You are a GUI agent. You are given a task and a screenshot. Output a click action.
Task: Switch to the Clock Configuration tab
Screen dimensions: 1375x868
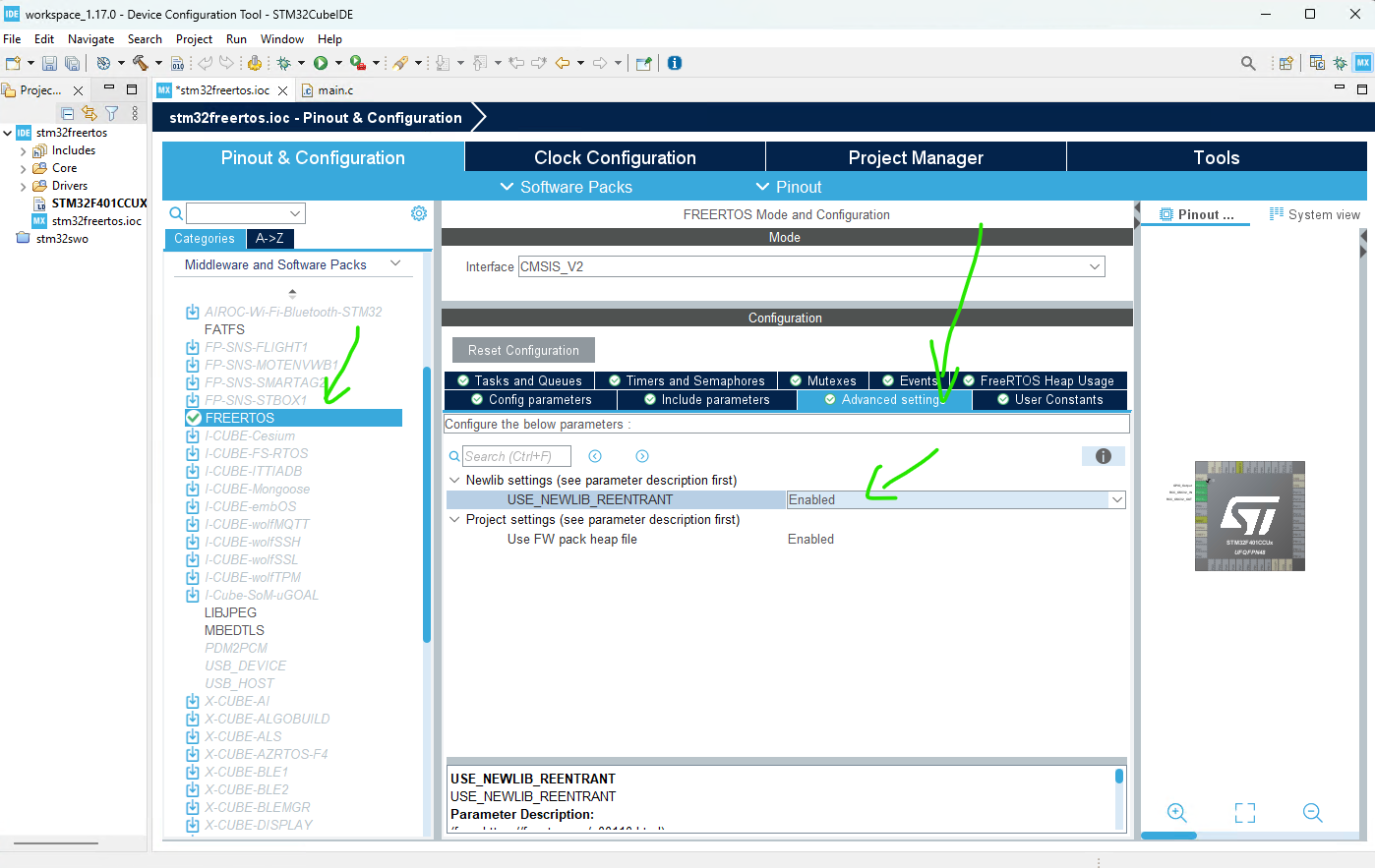coord(615,157)
